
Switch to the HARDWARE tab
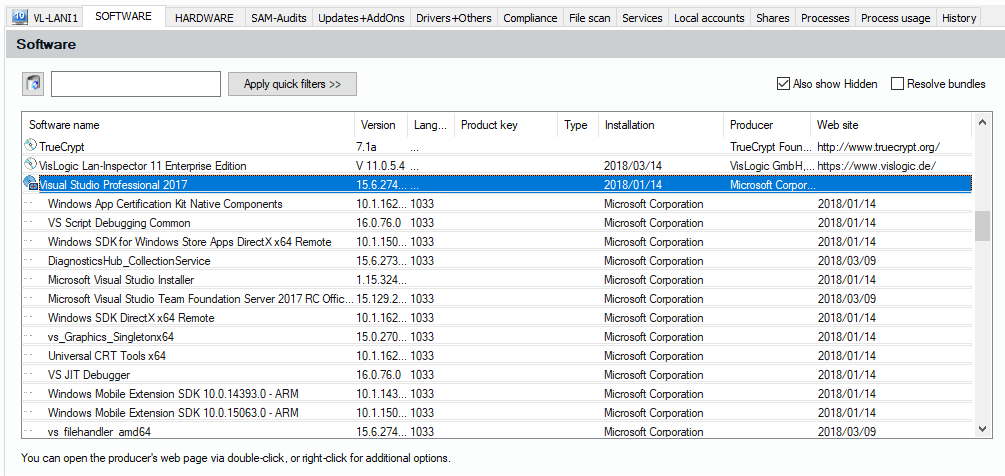[x=204, y=17]
